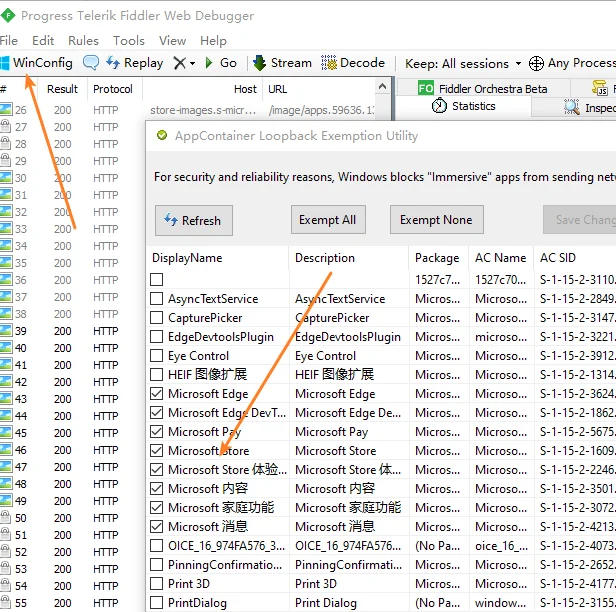Viewport: 616px width, 612px height.
Task: Open the Remove X dropdown arrow
Action: click(x=192, y=63)
